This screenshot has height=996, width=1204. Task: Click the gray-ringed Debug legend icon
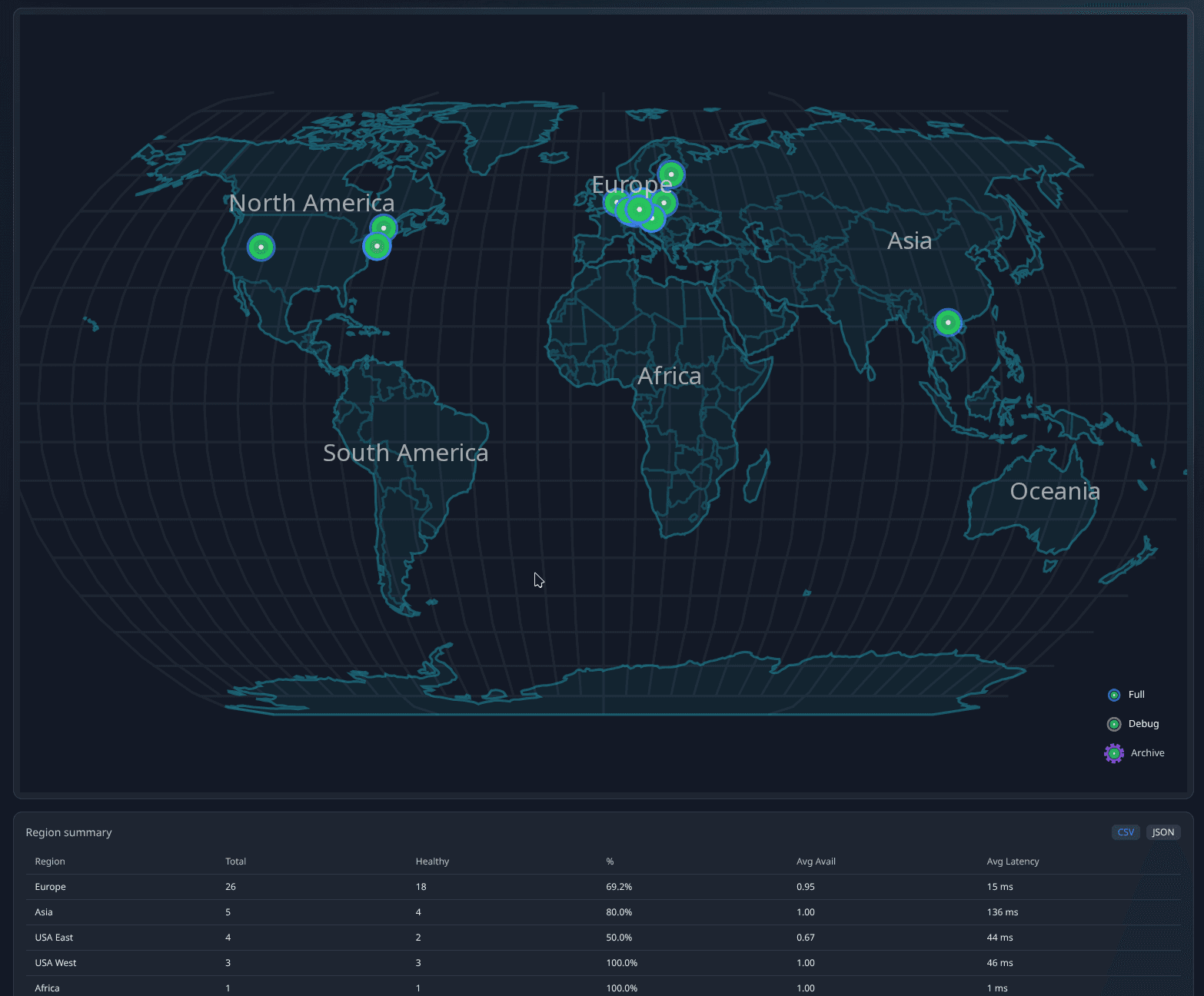tap(1114, 725)
